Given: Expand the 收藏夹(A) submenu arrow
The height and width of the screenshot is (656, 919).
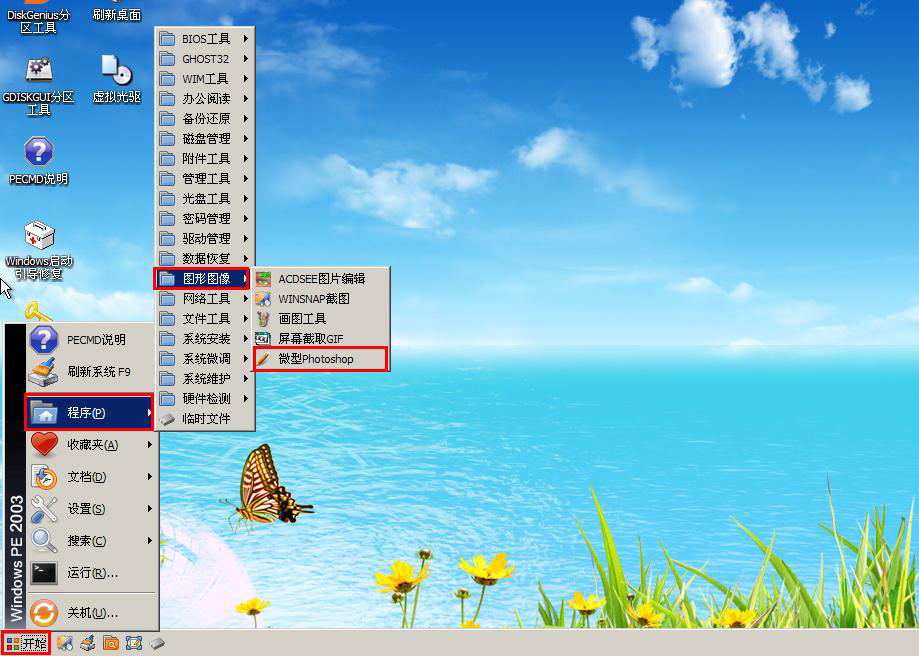Looking at the screenshot, I should tap(150, 445).
